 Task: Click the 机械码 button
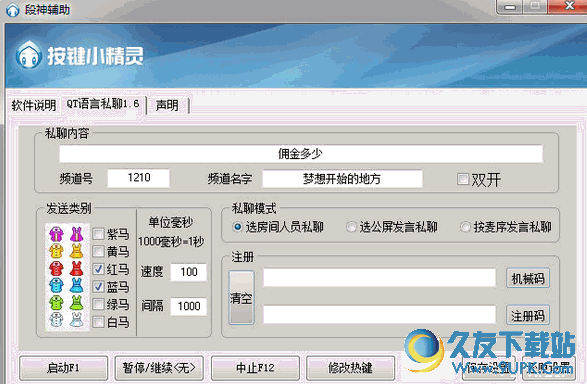tap(528, 278)
